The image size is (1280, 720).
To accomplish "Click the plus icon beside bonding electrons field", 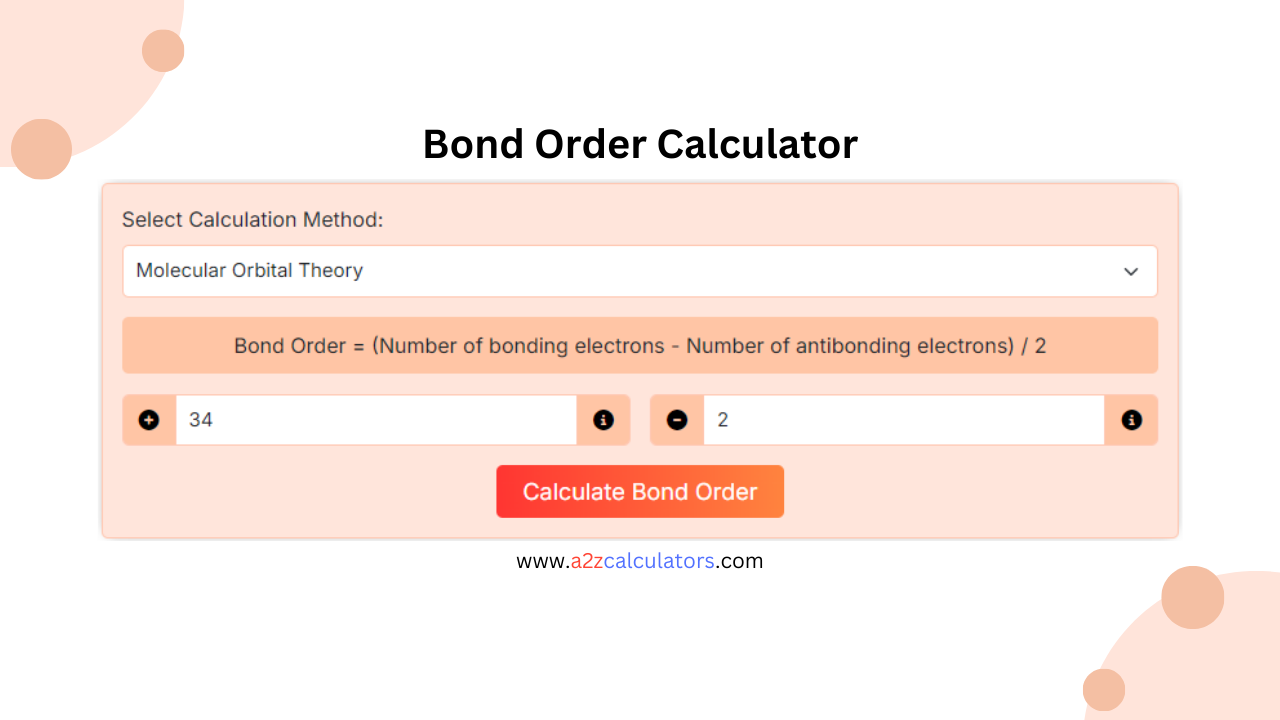I will pos(148,420).
